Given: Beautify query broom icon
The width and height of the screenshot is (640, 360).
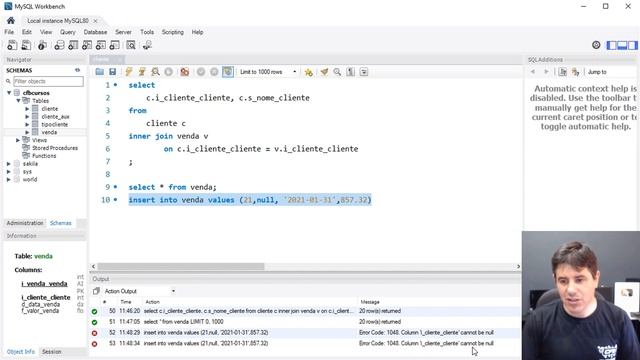Looking at the screenshot, I should click(324, 72).
